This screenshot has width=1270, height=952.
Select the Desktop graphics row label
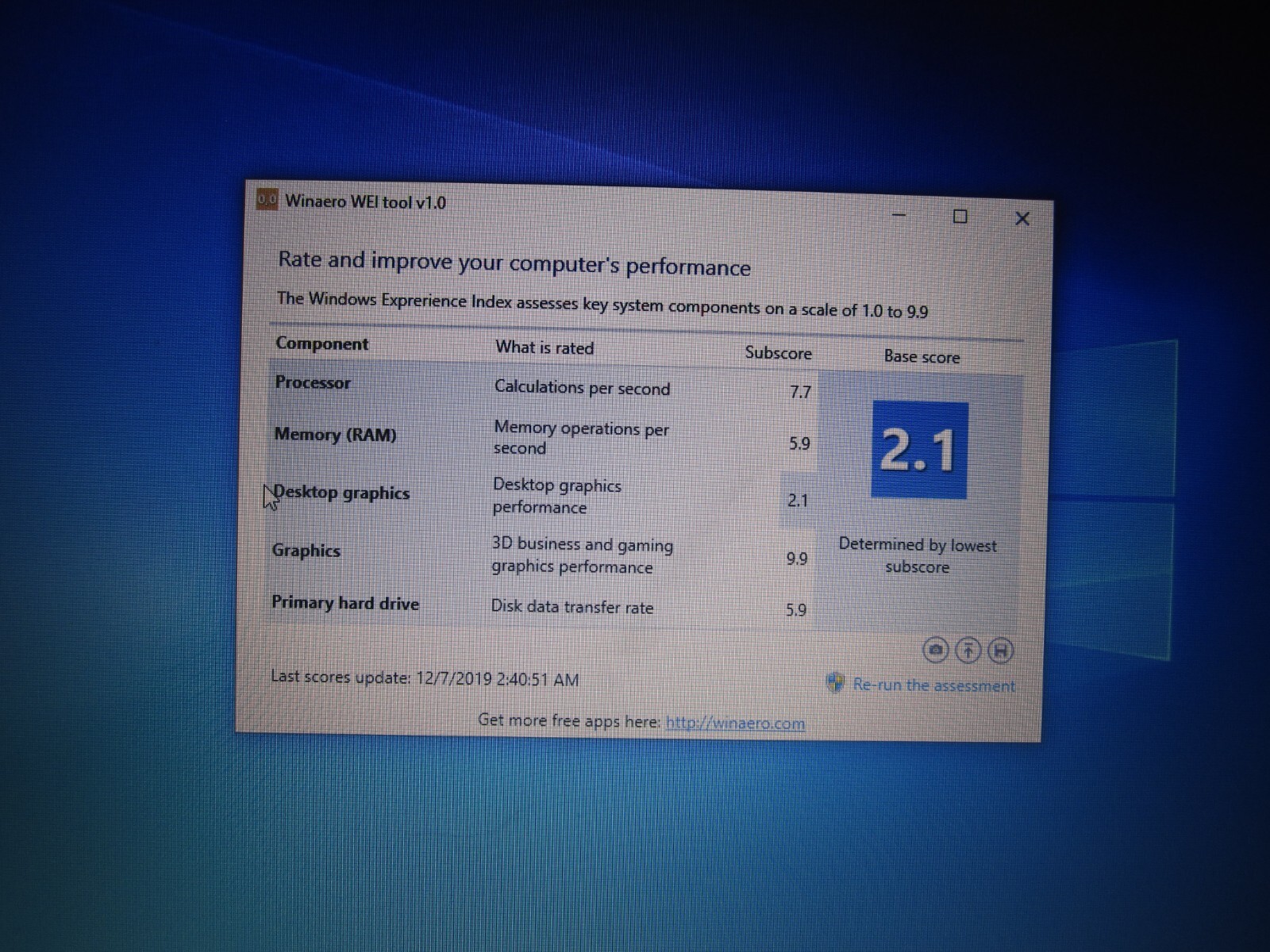click(342, 493)
